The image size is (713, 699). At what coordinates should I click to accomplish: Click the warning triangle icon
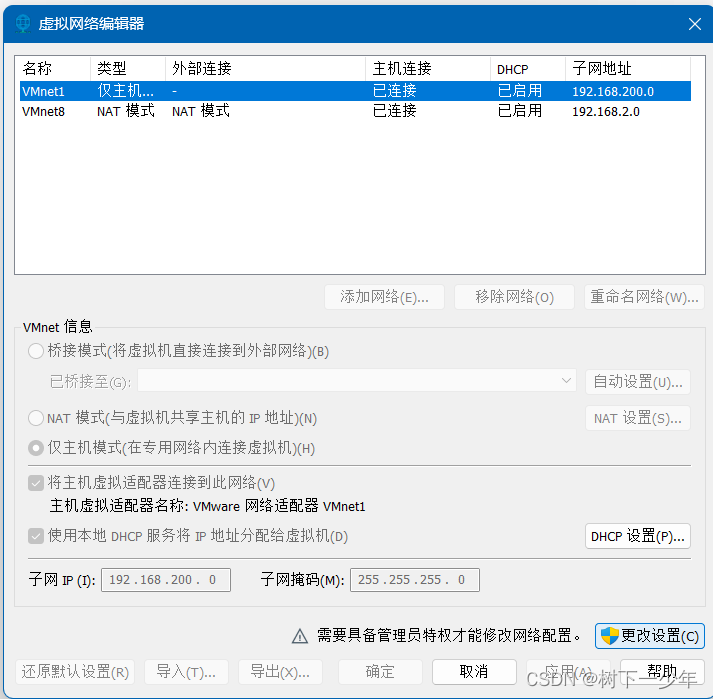click(300, 636)
